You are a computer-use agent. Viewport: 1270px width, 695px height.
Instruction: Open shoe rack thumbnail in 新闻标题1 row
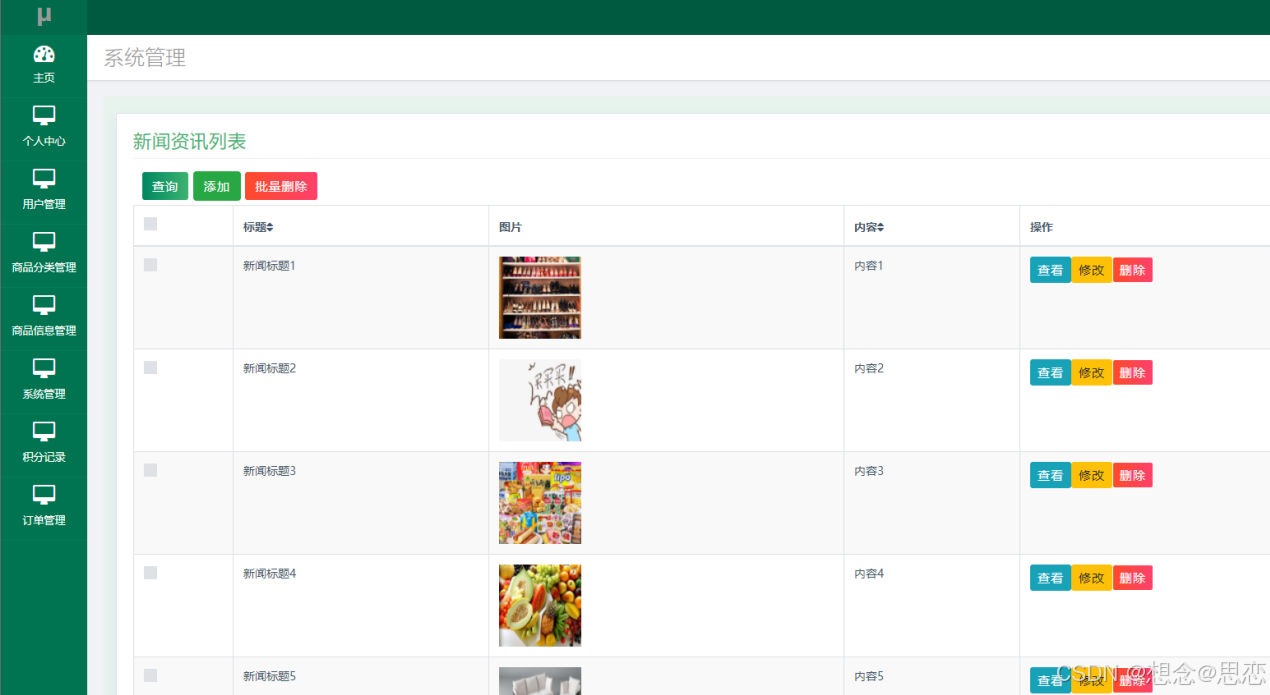(540, 298)
